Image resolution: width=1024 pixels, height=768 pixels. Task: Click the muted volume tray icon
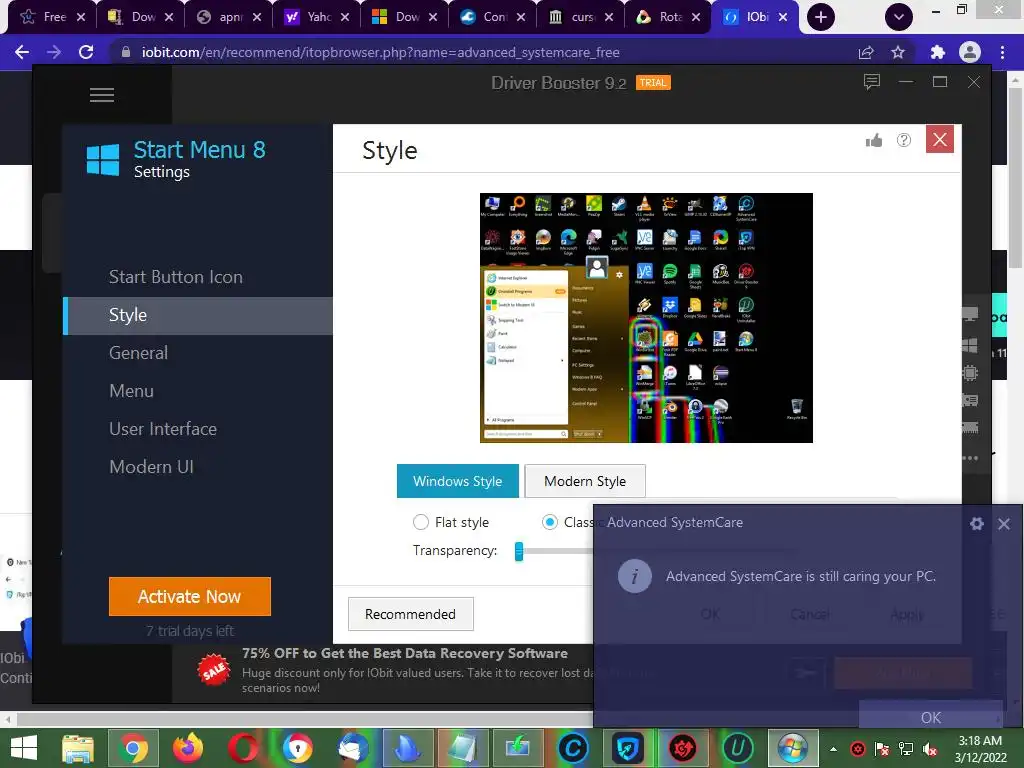pyautogui.click(x=930, y=749)
